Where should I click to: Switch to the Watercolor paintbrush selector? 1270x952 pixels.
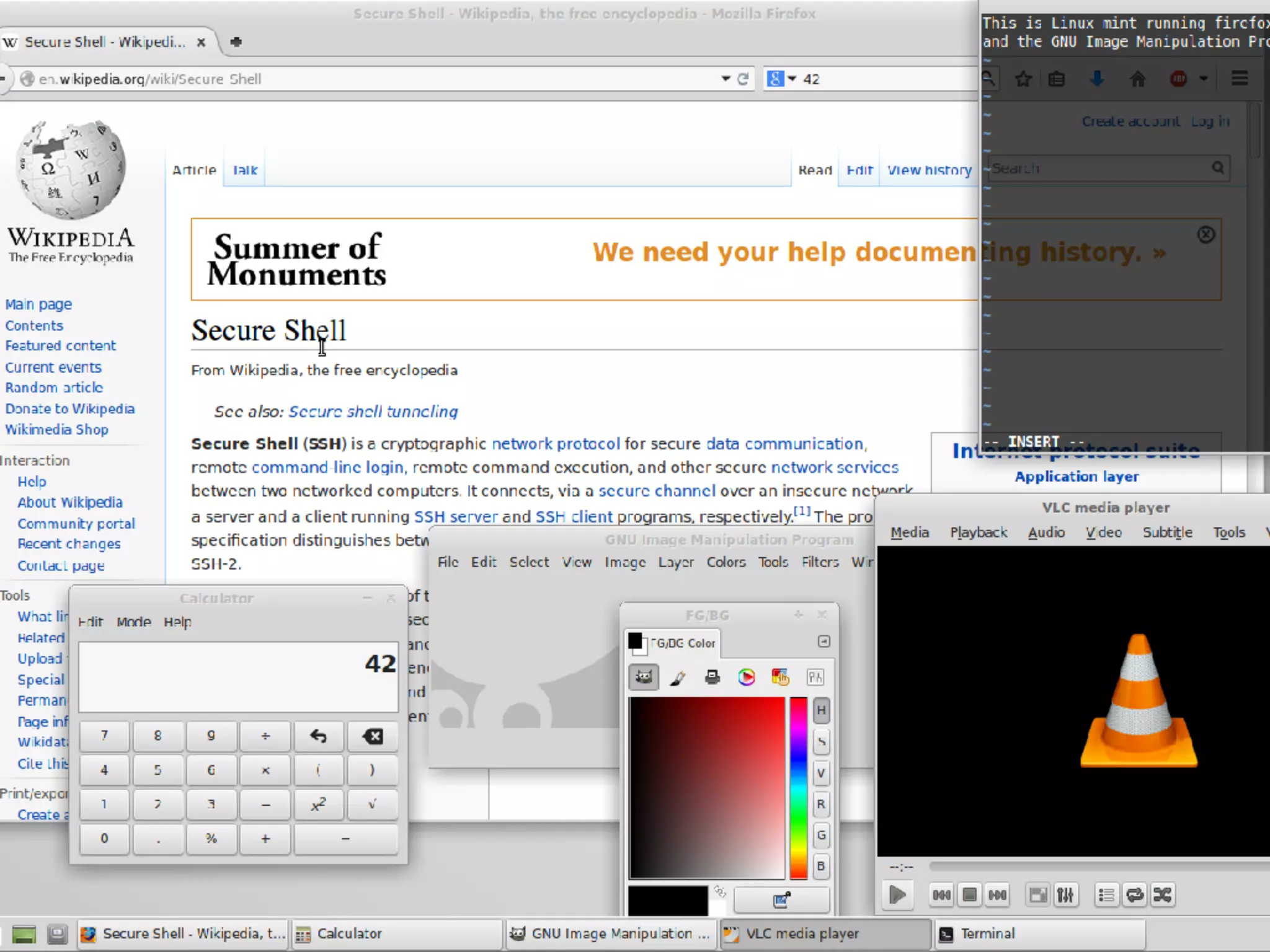click(x=678, y=677)
